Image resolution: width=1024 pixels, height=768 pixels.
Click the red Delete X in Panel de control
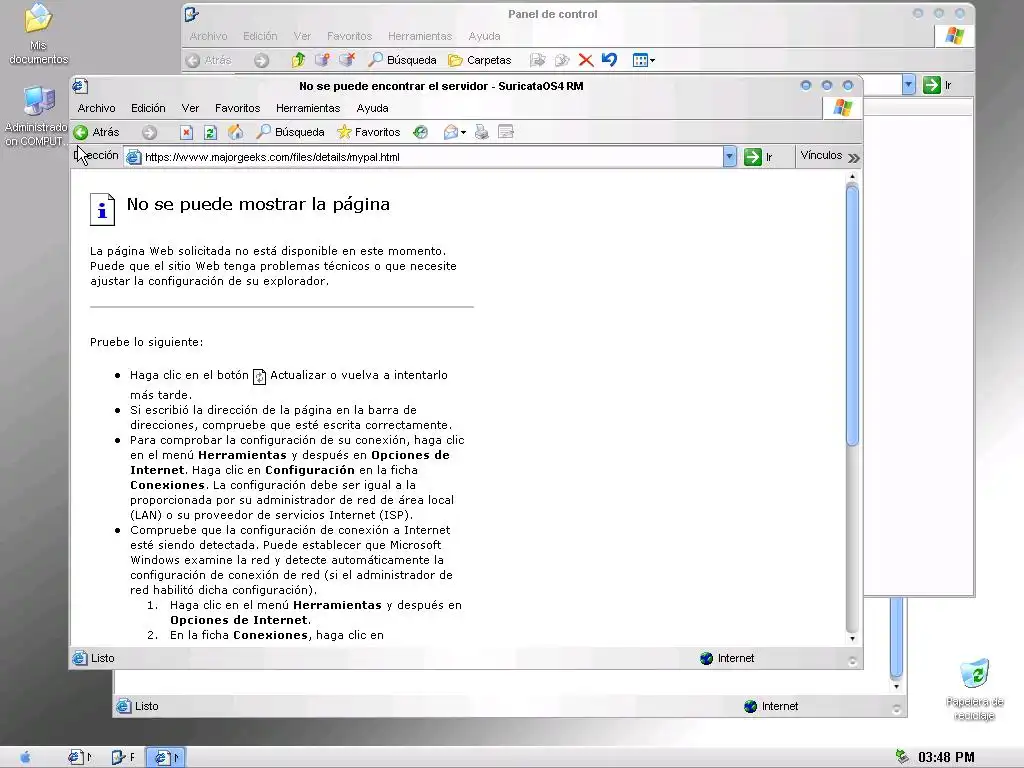point(586,60)
